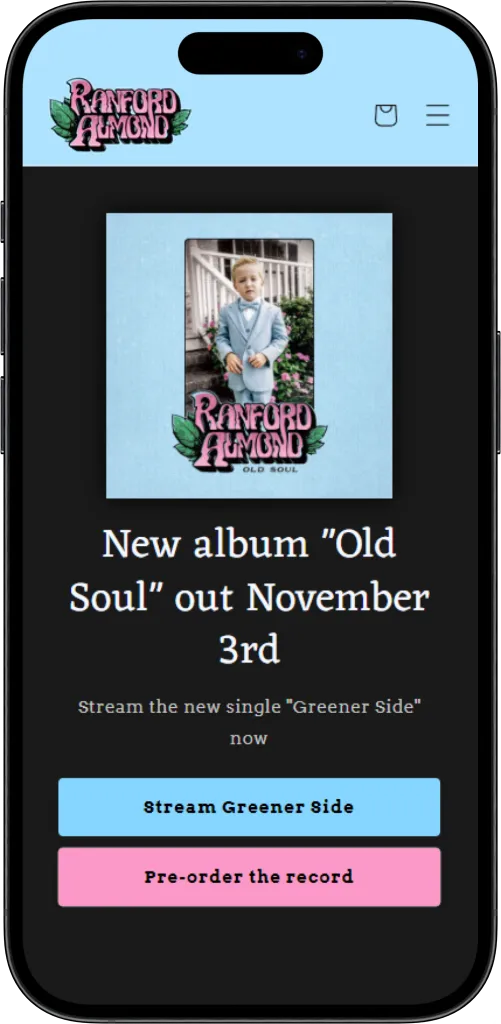
Task: Click the "Stream the new single" subtitle text
Action: pyautogui.click(x=249, y=722)
